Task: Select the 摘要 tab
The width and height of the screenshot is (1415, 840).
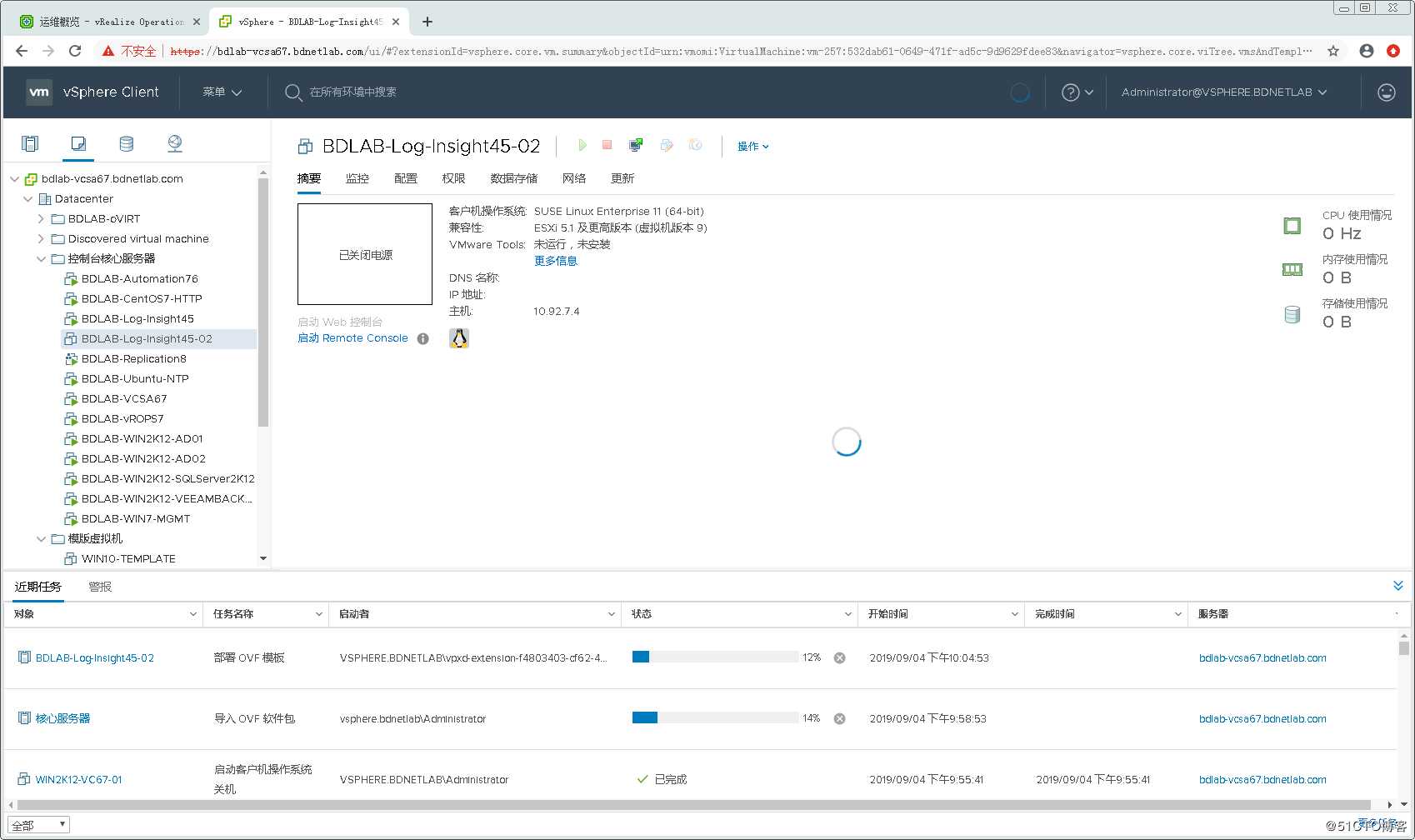Action: (x=309, y=178)
